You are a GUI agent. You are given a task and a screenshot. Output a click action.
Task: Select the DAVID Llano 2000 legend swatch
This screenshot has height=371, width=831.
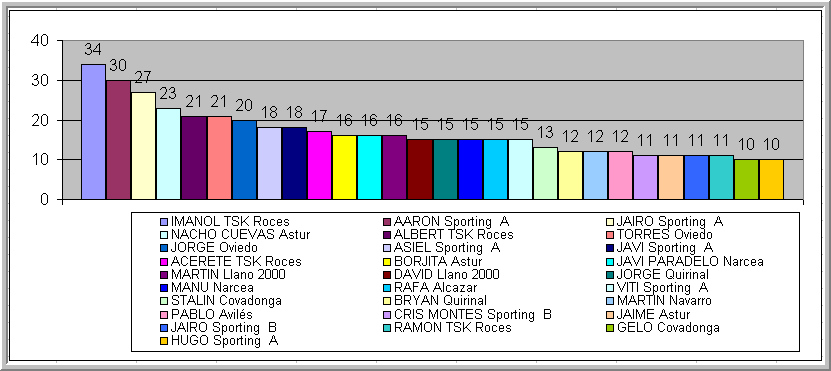(x=388, y=275)
